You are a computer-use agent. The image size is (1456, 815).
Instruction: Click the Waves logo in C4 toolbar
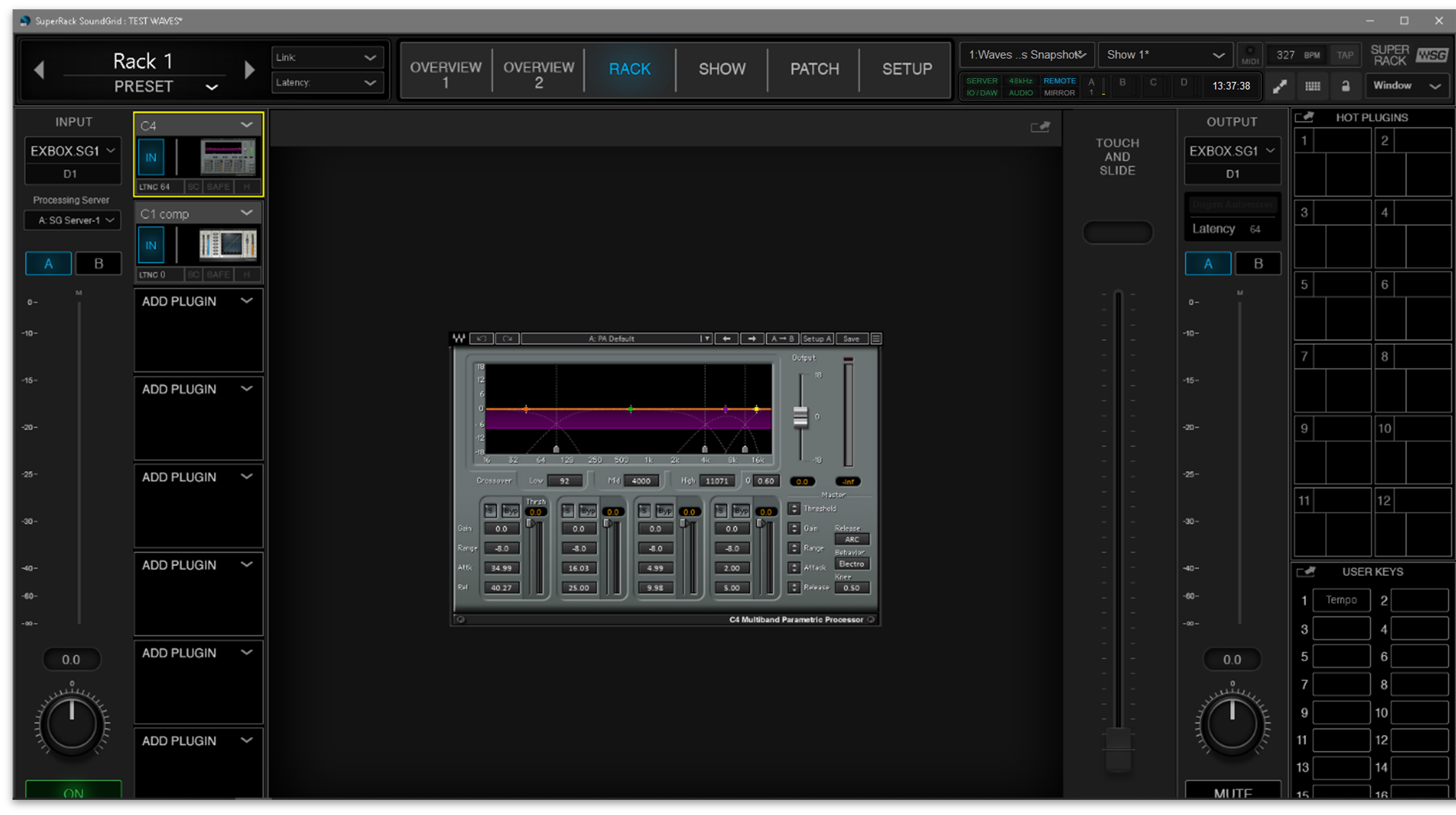459,339
